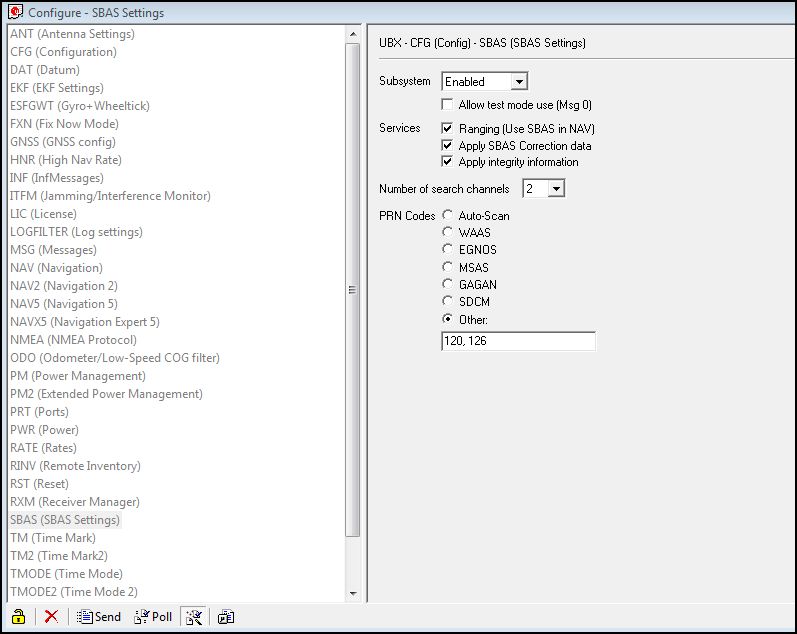Click the Other PRN codes text field
Viewport: 797px width, 634px height.
click(x=517, y=342)
